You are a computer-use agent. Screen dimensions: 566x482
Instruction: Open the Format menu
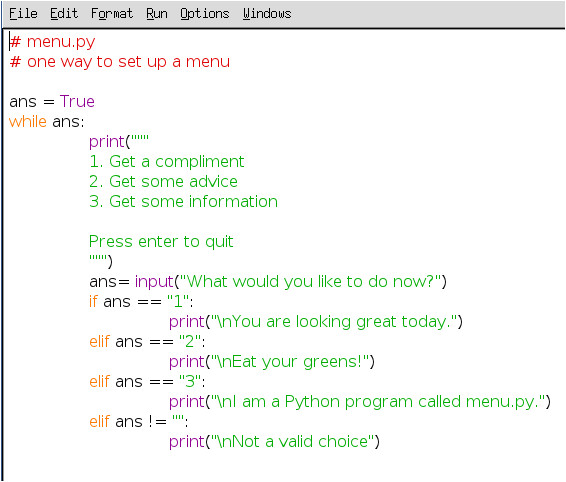point(112,14)
